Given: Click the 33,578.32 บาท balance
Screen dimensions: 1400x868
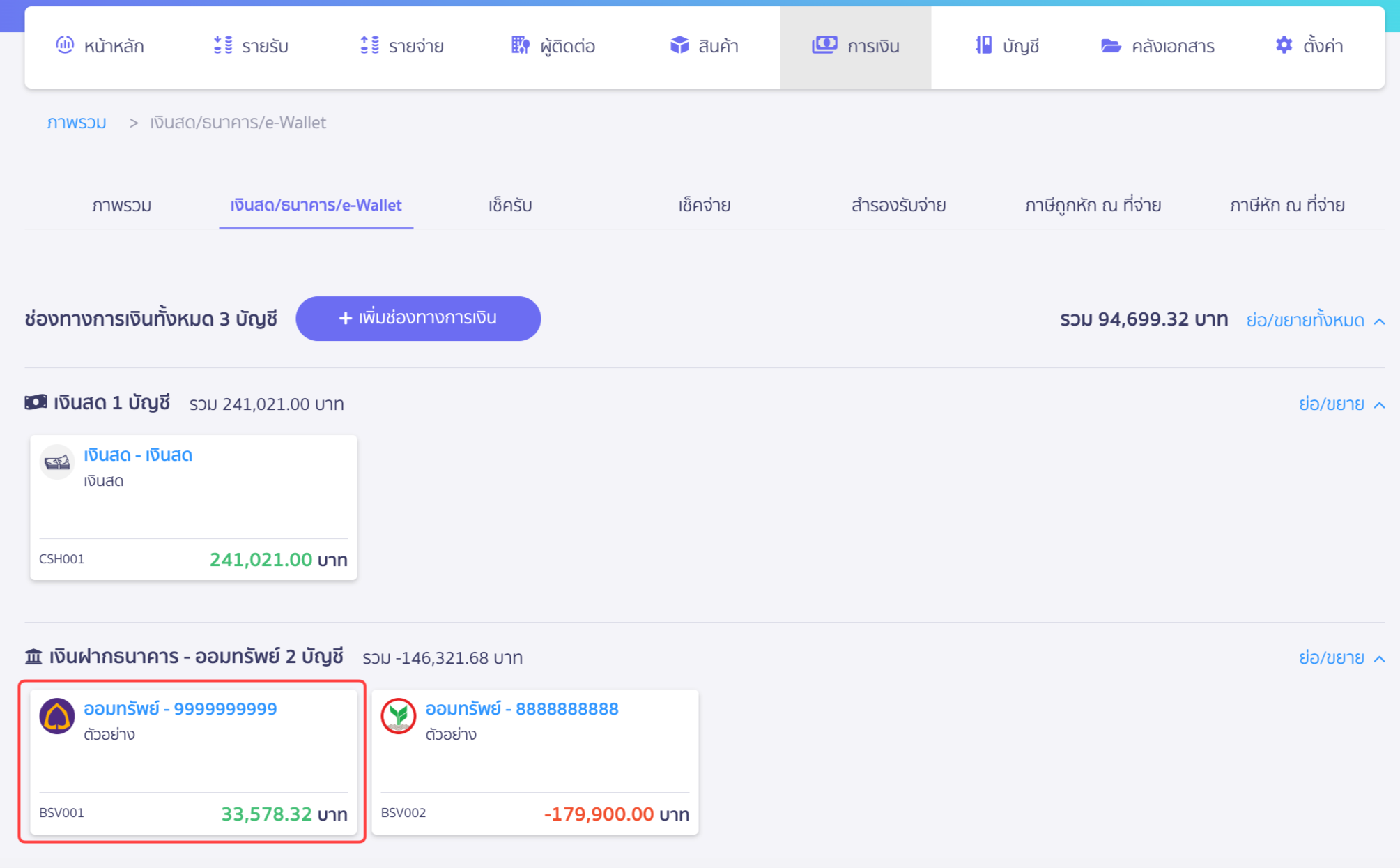Looking at the screenshot, I should (x=284, y=814).
